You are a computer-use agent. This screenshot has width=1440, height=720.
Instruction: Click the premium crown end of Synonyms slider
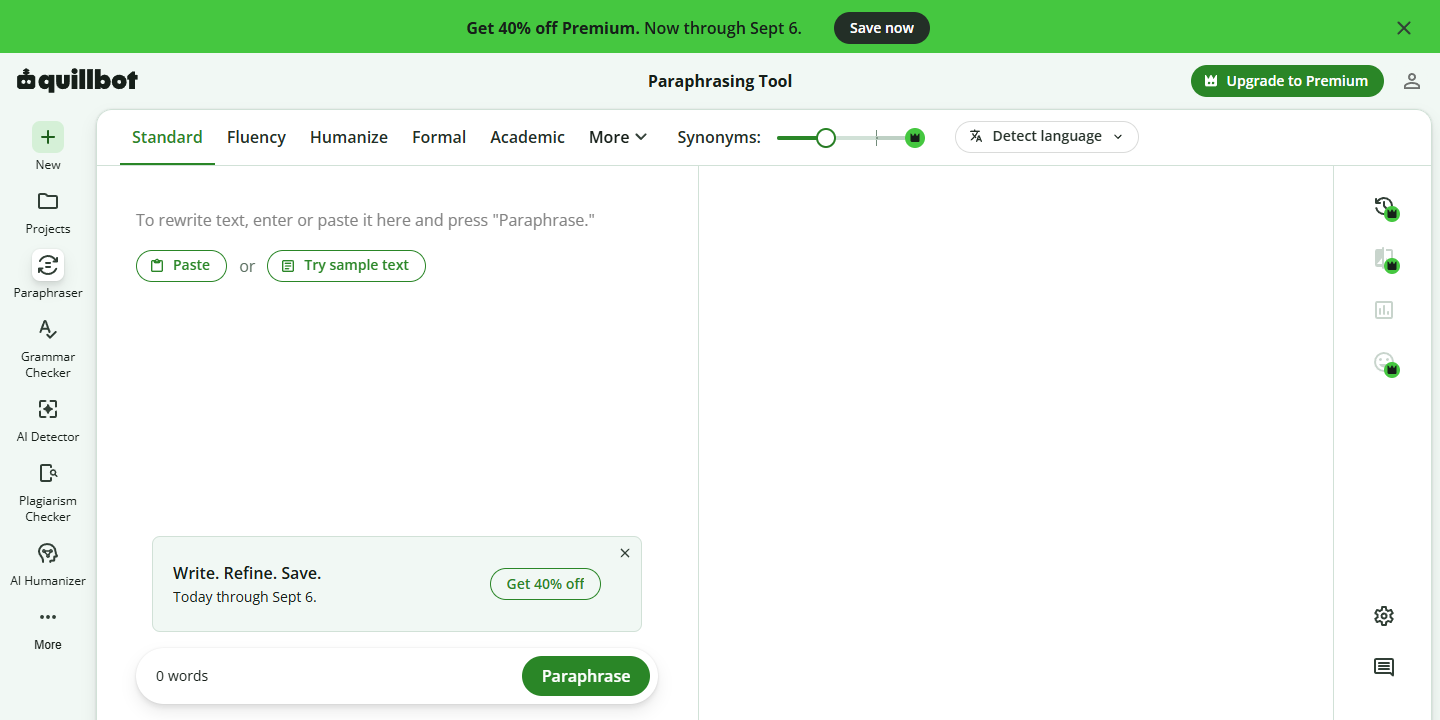(x=914, y=138)
